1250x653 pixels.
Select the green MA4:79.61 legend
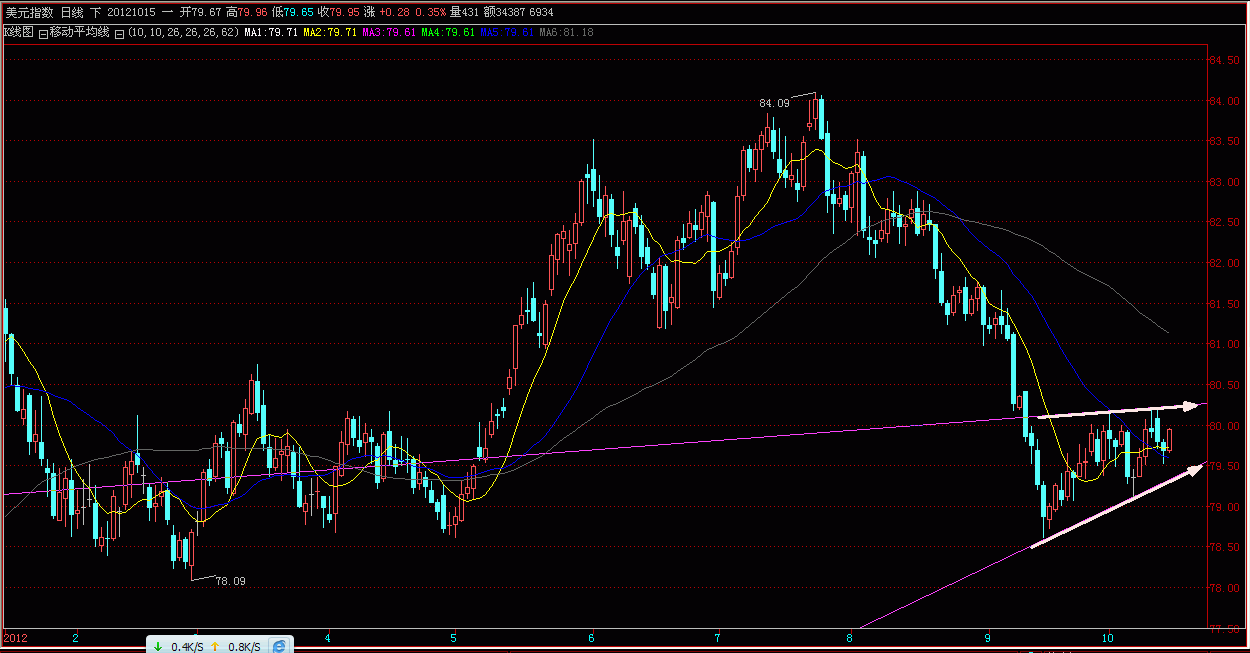point(447,33)
